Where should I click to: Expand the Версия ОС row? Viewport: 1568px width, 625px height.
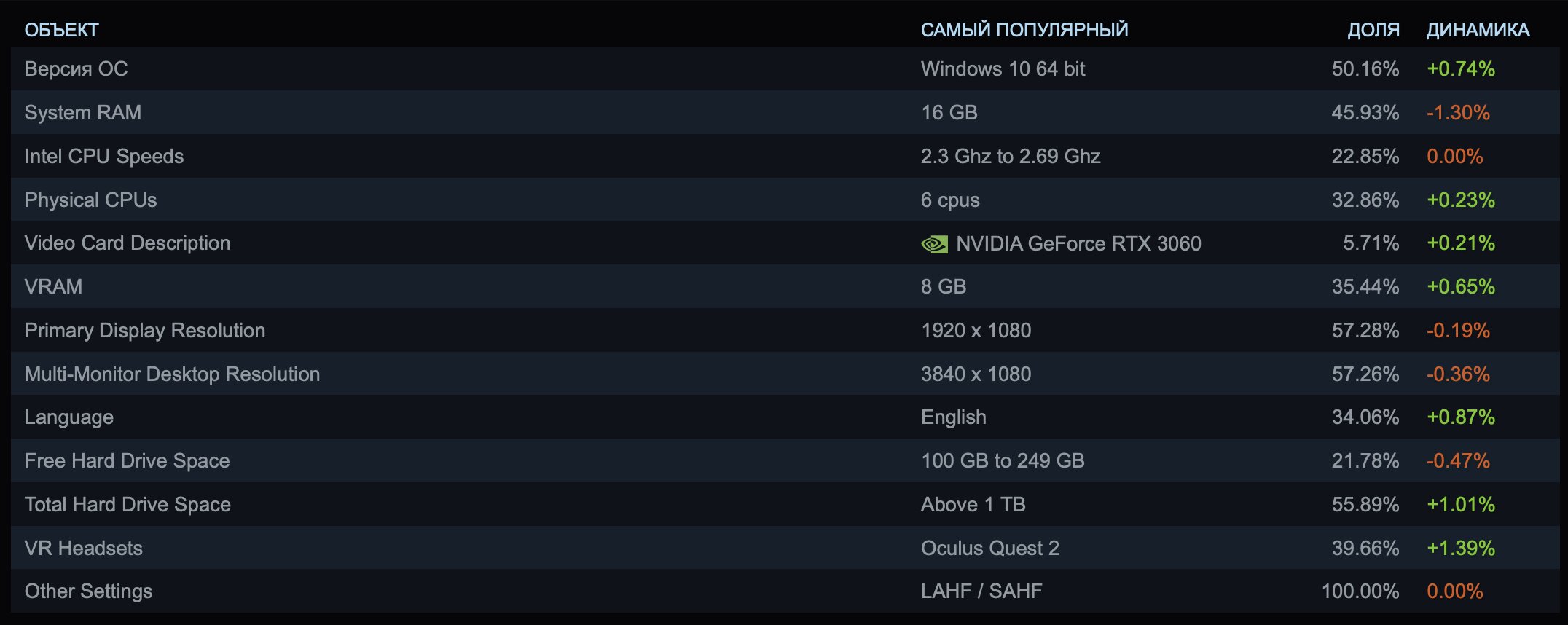pos(785,68)
